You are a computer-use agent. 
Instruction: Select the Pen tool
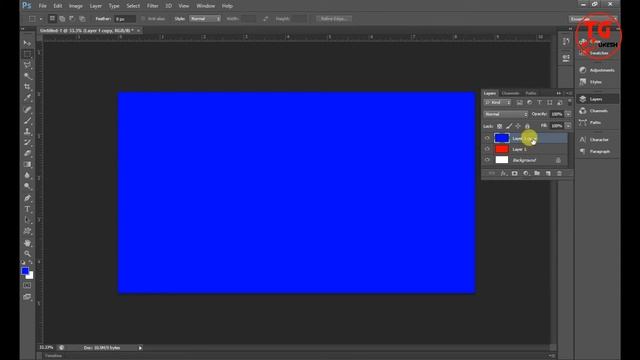point(27,198)
